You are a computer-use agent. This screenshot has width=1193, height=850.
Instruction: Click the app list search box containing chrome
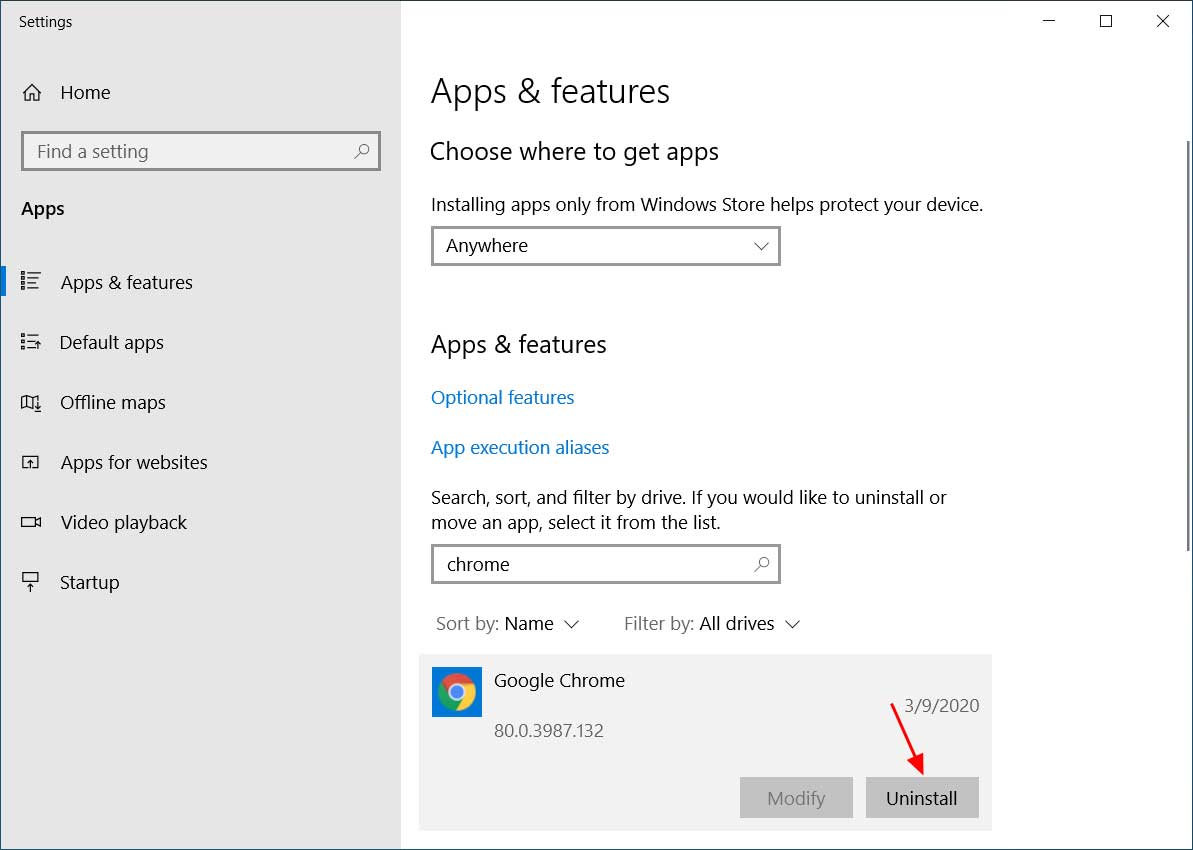pyautogui.click(x=606, y=564)
